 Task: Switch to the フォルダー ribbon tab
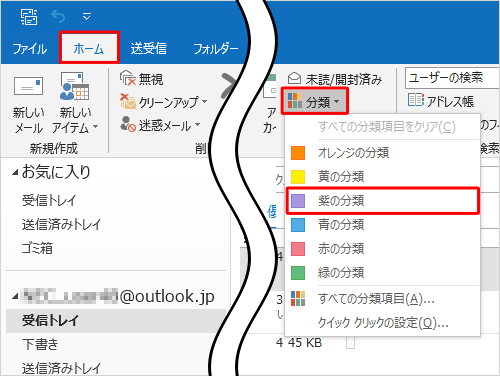pyautogui.click(x=216, y=49)
